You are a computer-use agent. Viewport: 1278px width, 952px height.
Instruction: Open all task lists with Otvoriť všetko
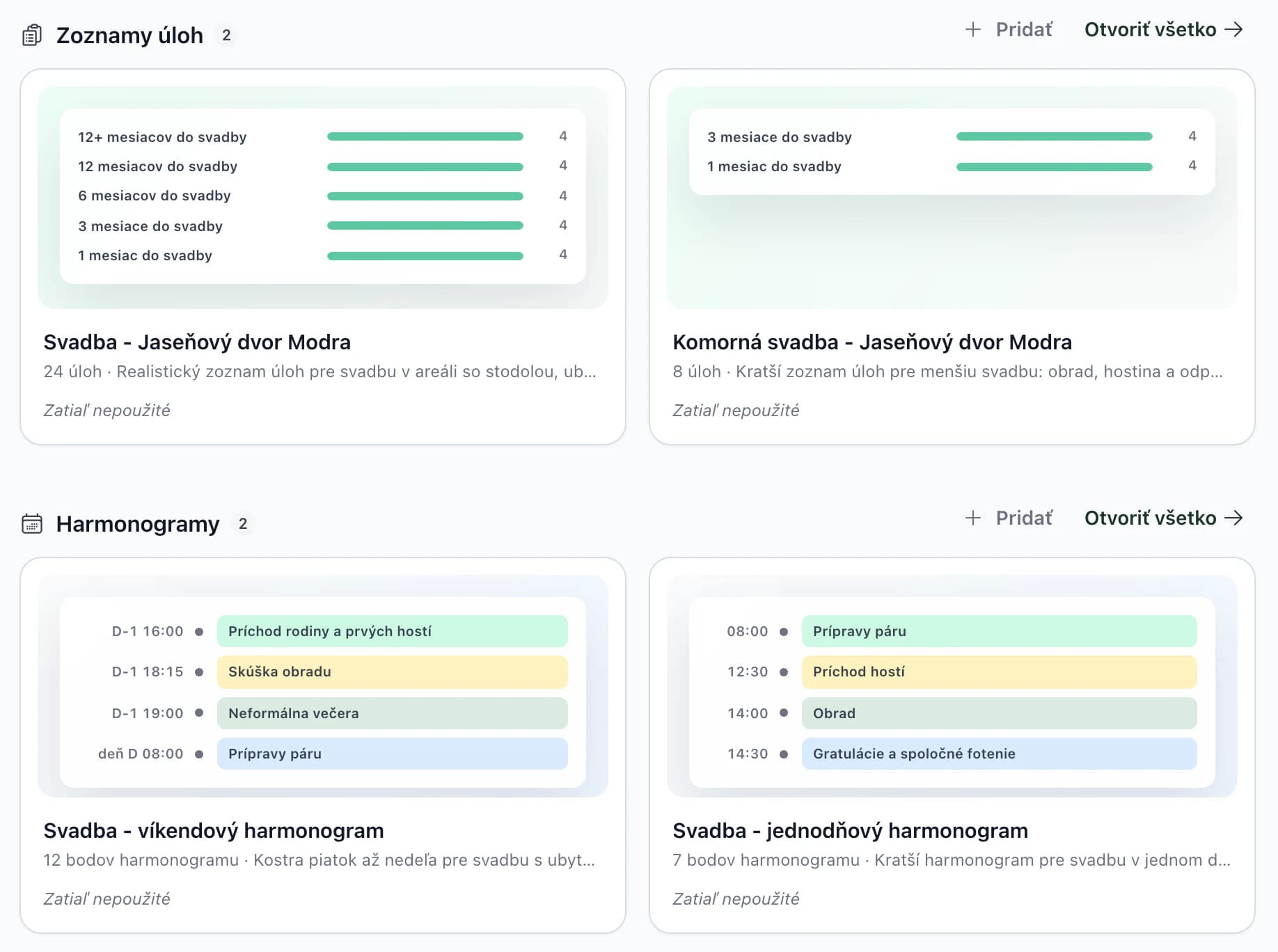(1164, 29)
